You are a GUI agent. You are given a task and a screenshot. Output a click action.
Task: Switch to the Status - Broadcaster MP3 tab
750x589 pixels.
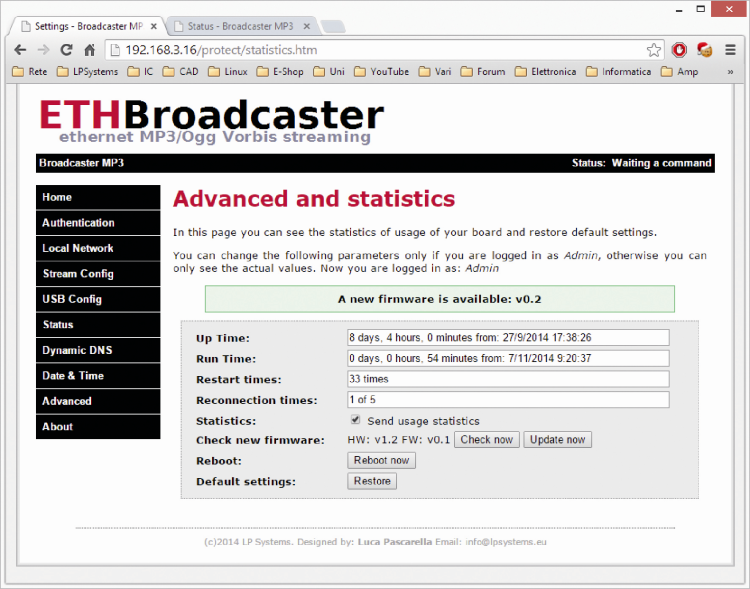click(x=240, y=25)
